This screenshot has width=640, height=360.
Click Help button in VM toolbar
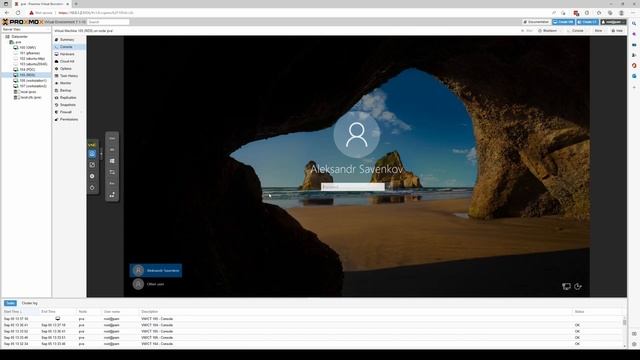coord(618,31)
